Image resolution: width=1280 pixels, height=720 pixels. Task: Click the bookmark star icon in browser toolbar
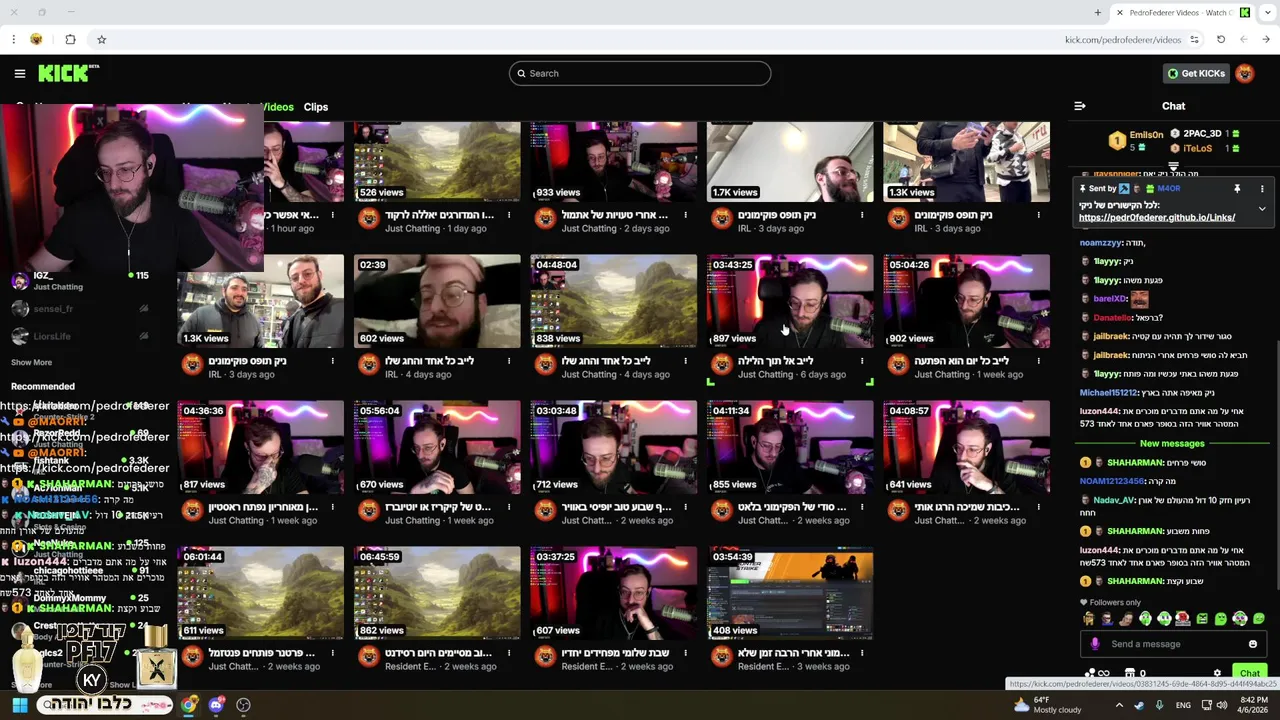pyautogui.click(x=101, y=39)
